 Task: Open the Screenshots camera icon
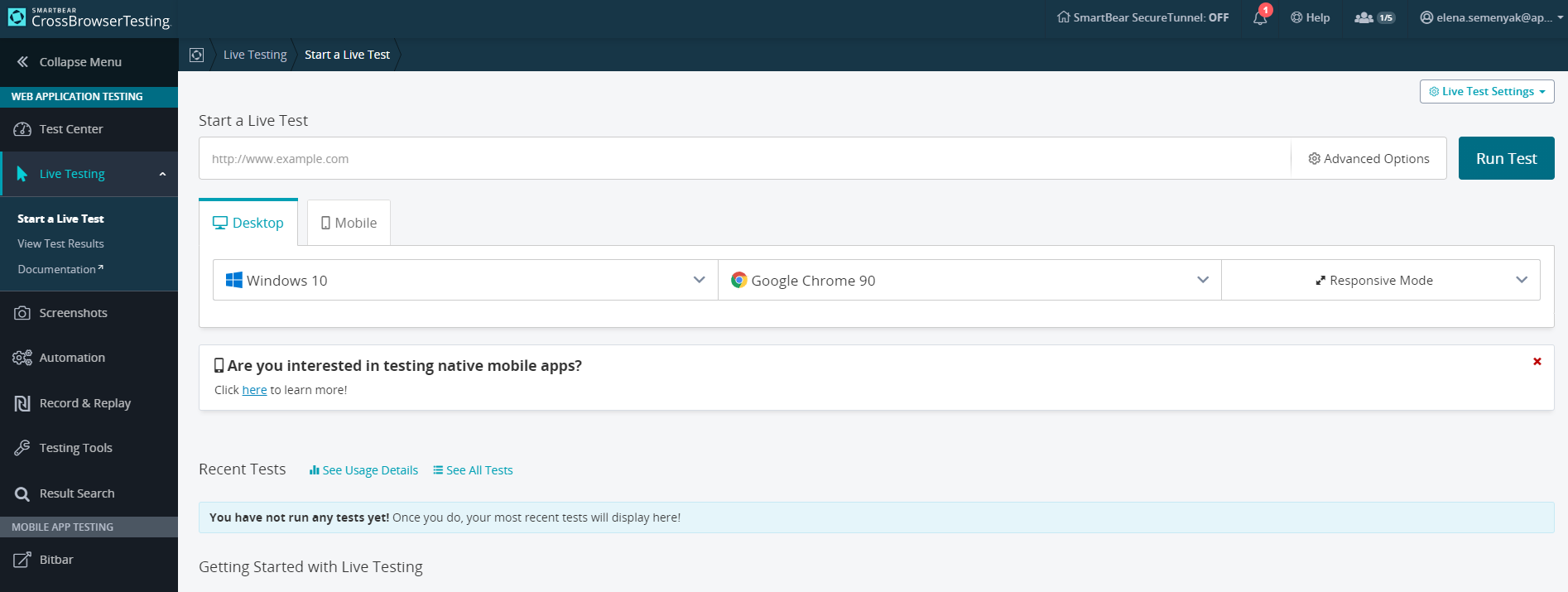(22, 313)
